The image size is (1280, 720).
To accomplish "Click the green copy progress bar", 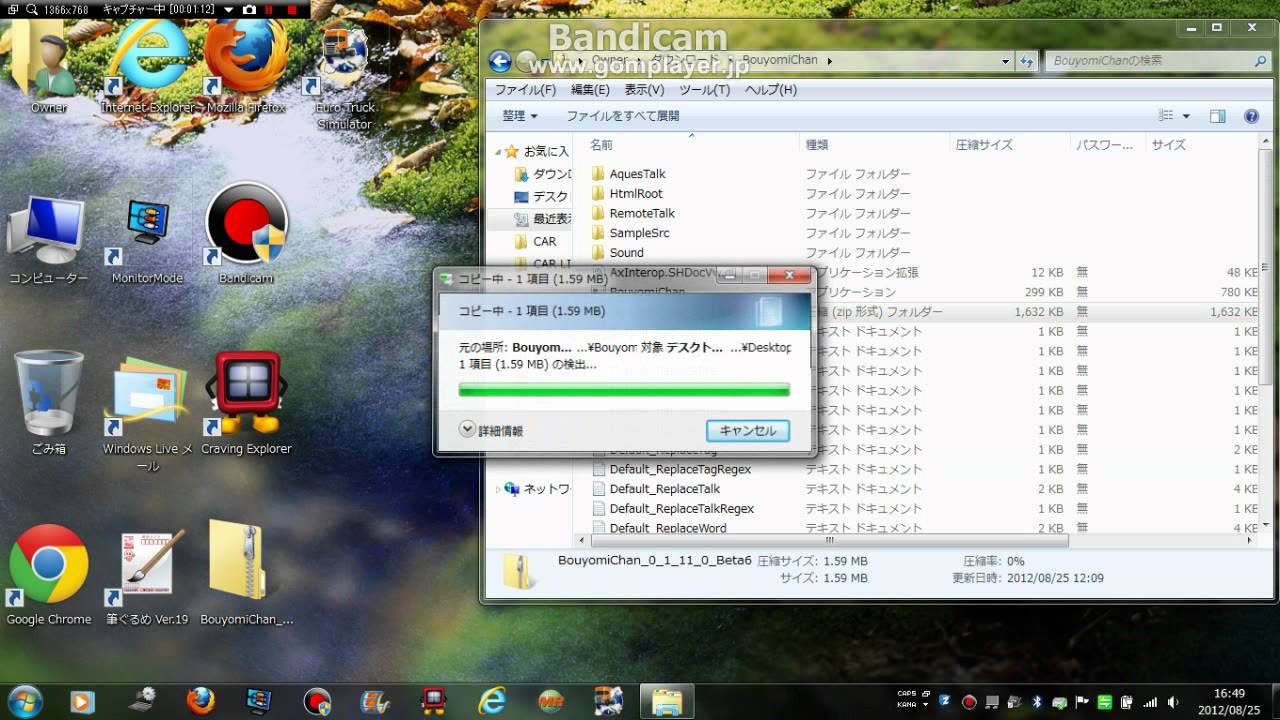I will pyautogui.click(x=624, y=390).
